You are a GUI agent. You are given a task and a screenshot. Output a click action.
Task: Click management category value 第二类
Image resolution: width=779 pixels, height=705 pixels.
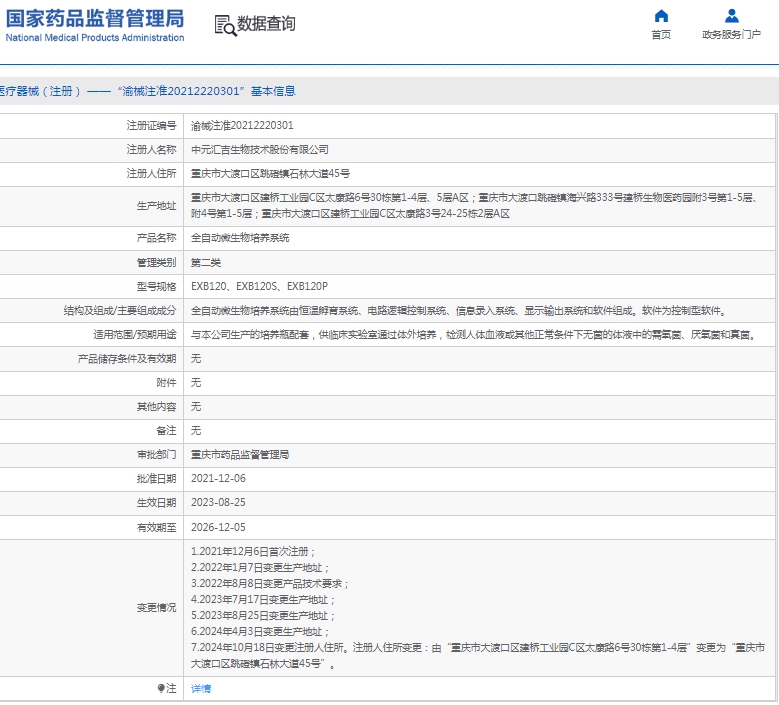point(206,262)
